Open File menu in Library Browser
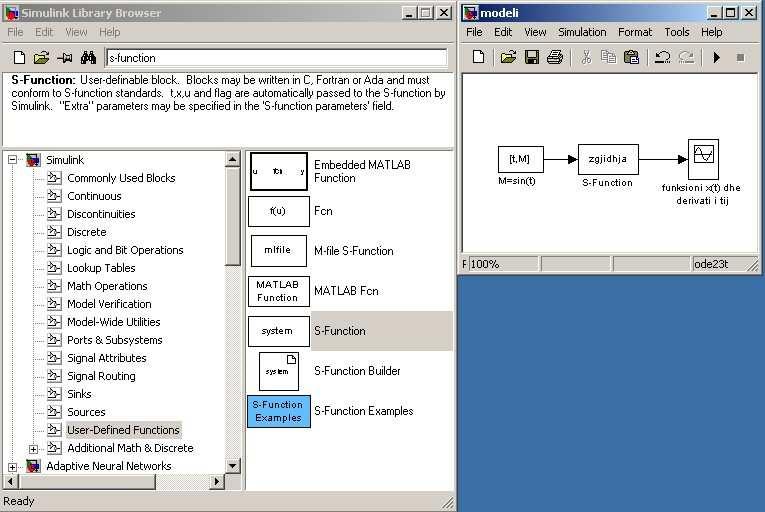Image resolution: width=765 pixels, height=512 pixels. tap(15, 32)
